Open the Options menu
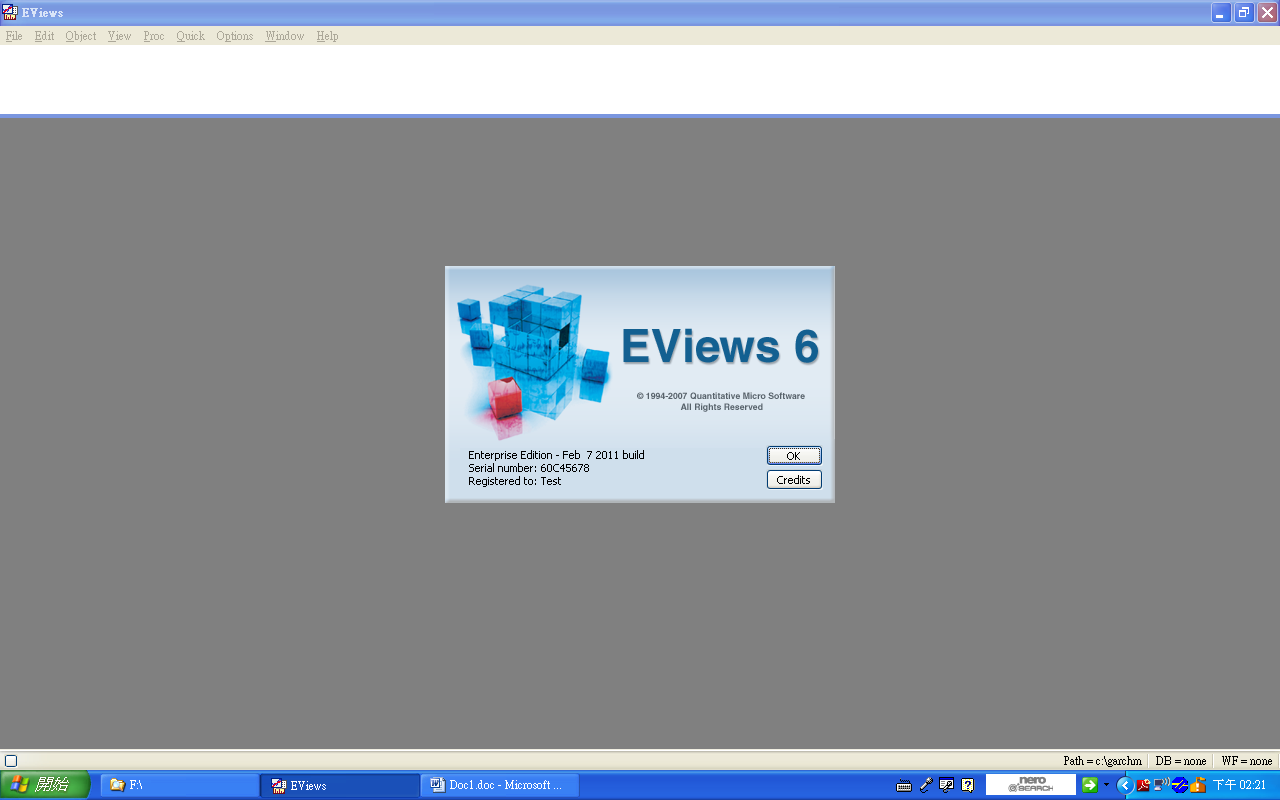The height and width of the screenshot is (800, 1280). pos(235,36)
